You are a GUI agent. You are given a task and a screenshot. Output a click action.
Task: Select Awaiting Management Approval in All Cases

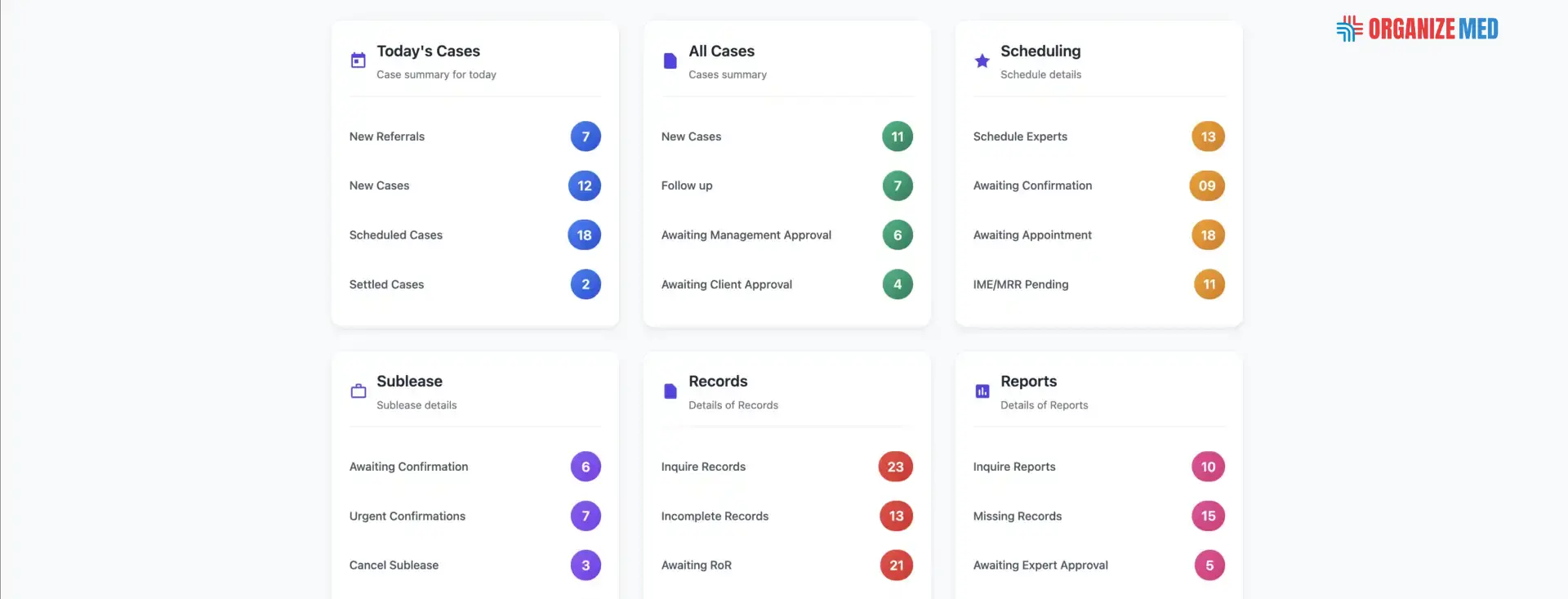click(x=746, y=235)
